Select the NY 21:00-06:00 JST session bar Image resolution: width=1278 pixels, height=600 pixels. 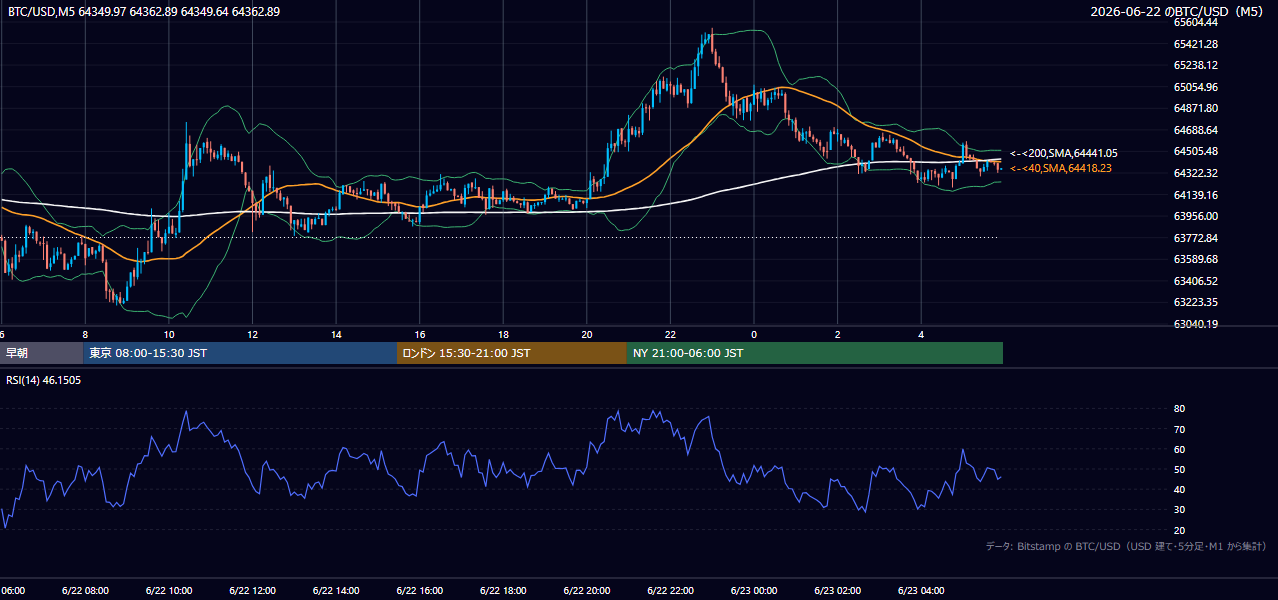(815, 353)
